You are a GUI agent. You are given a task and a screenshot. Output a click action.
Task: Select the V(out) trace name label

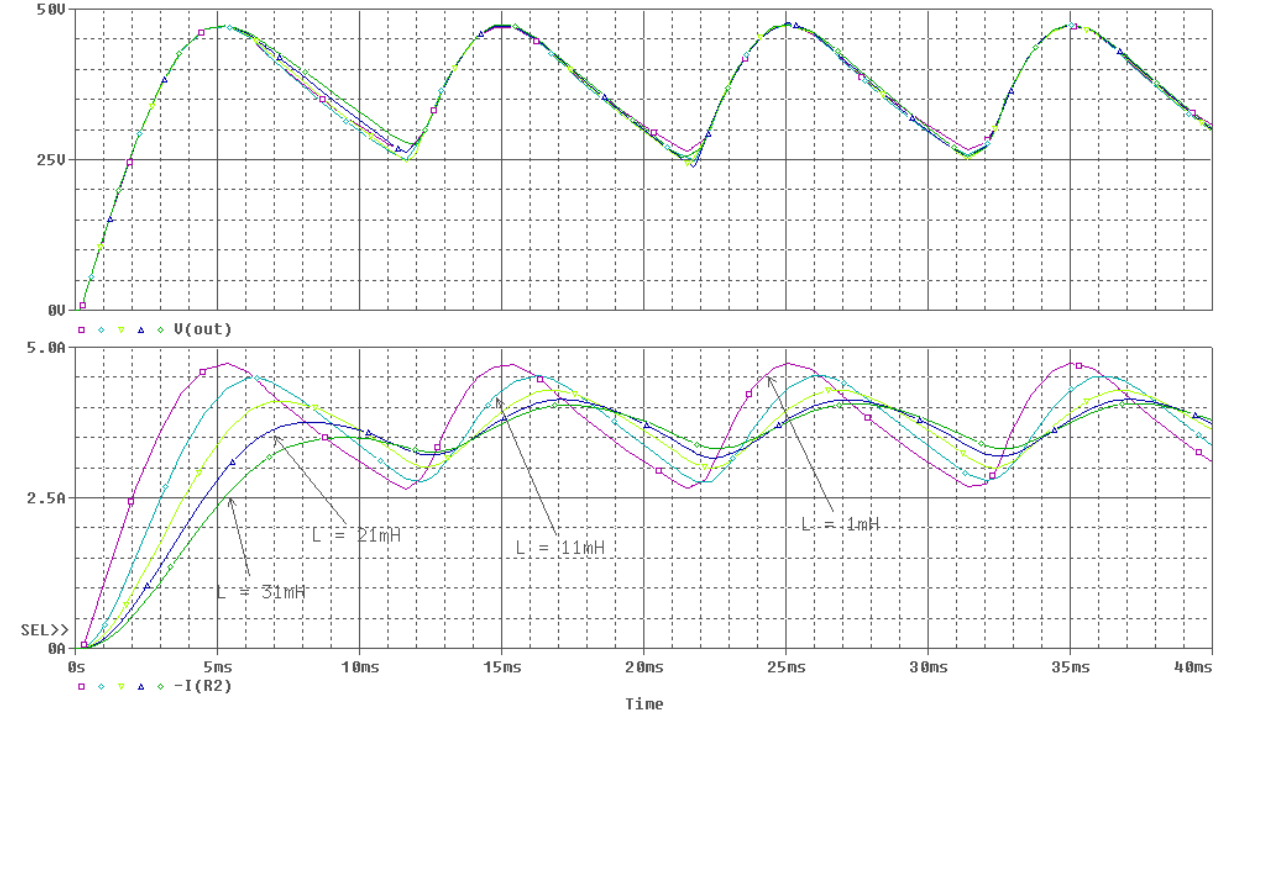(203, 329)
